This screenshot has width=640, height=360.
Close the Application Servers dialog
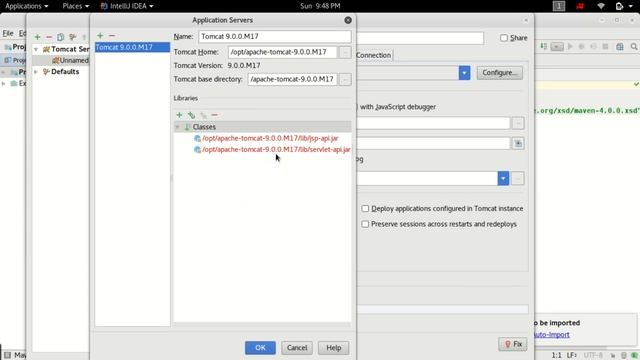pos(348,20)
